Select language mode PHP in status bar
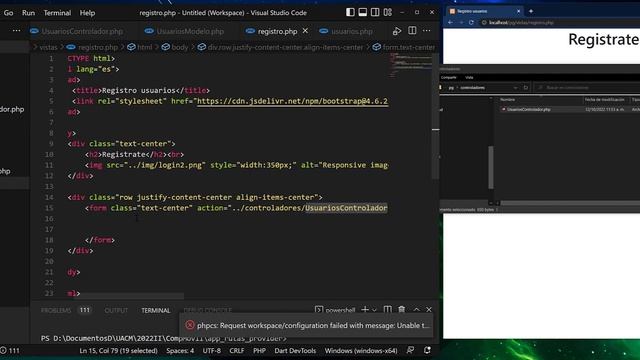 (259, 351)
